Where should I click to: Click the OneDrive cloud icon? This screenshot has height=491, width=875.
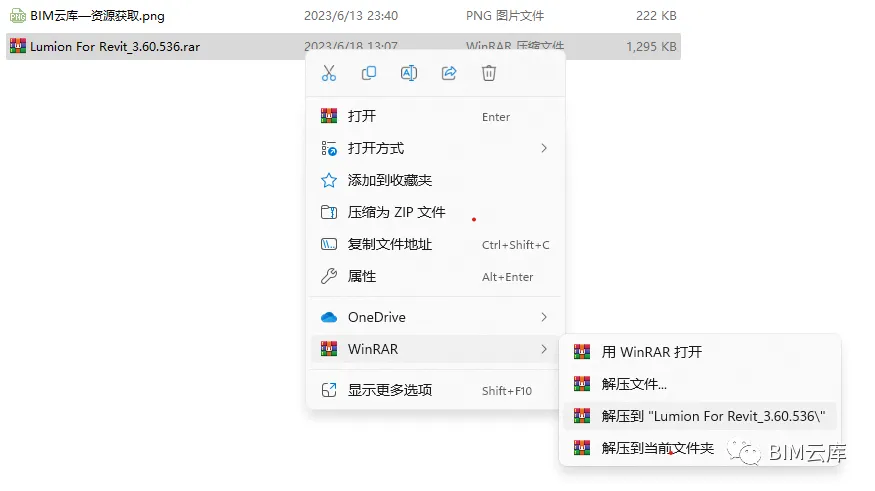pyautogui.click(x=329, y=317)
